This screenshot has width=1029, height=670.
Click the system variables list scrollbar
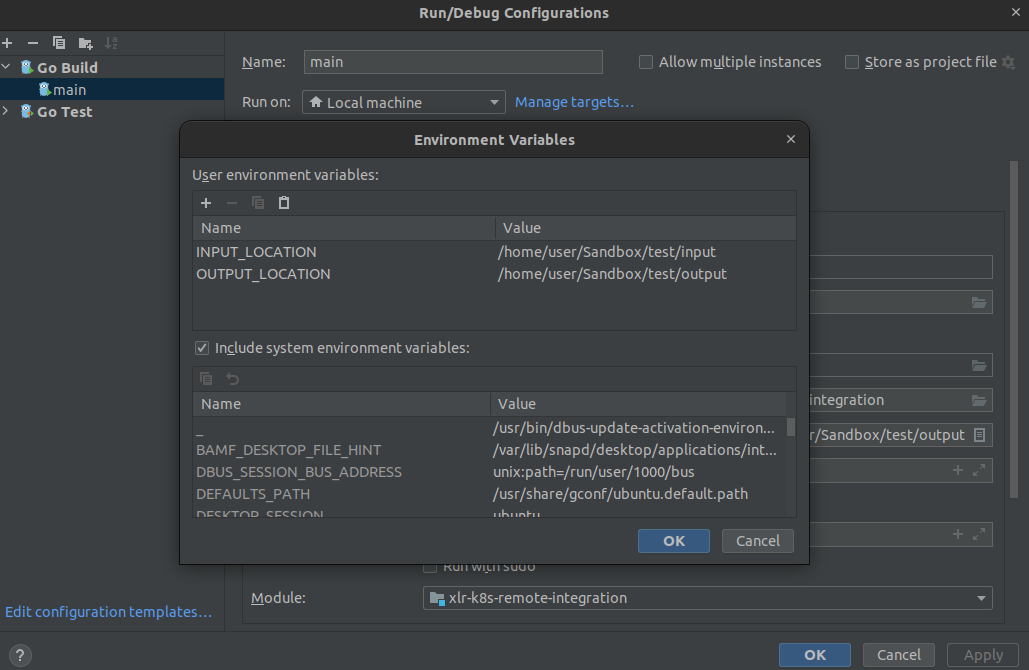coord(791,427)
